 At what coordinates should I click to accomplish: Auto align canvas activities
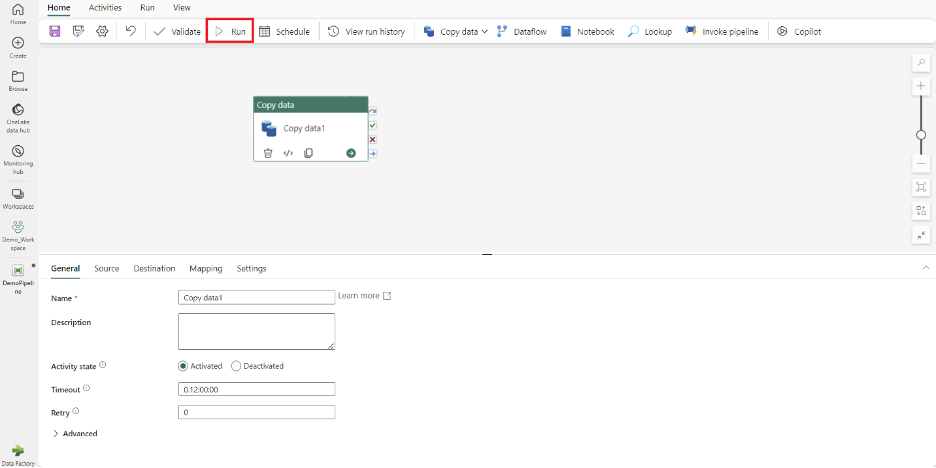(921, 211)
